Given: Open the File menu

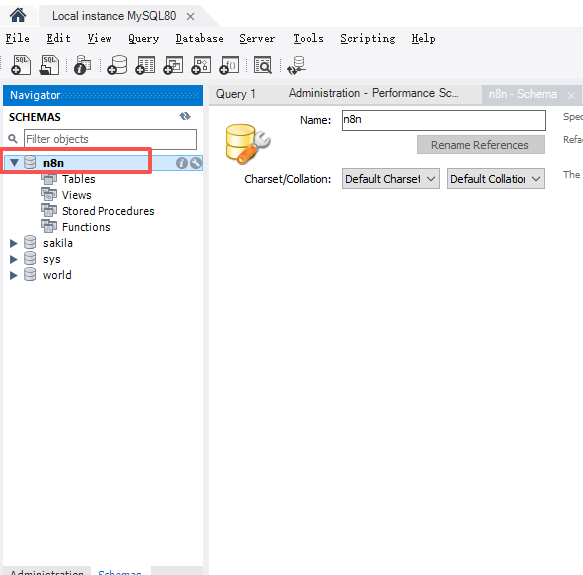Looking at the screenshot, I should tap(17, 38).
